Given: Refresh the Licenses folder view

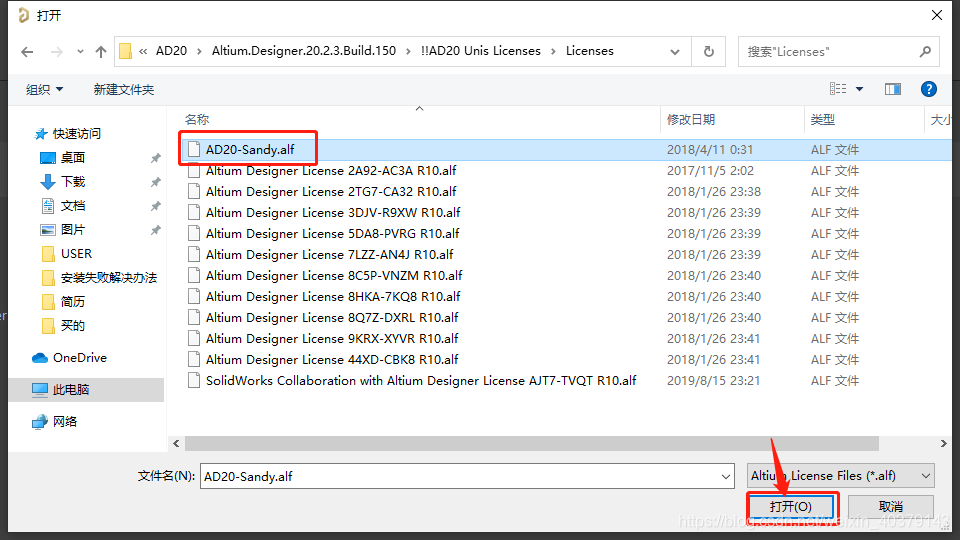Looking at the screenshot, I should 708,52.
